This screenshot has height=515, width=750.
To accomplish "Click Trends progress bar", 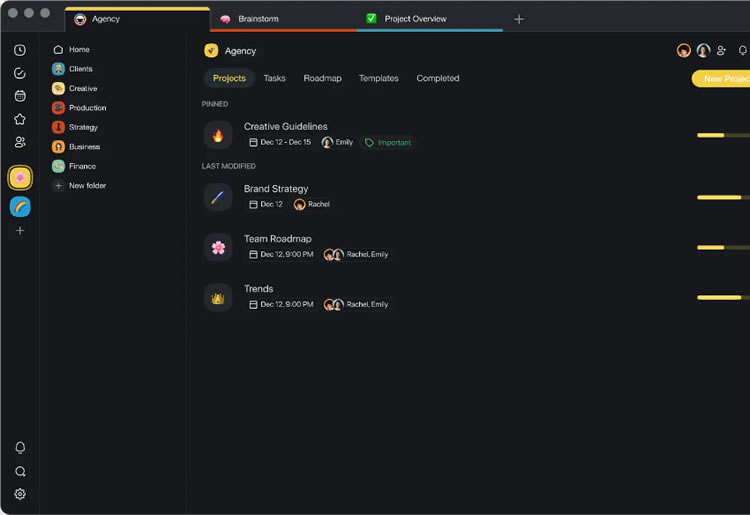I will [723, 297].
